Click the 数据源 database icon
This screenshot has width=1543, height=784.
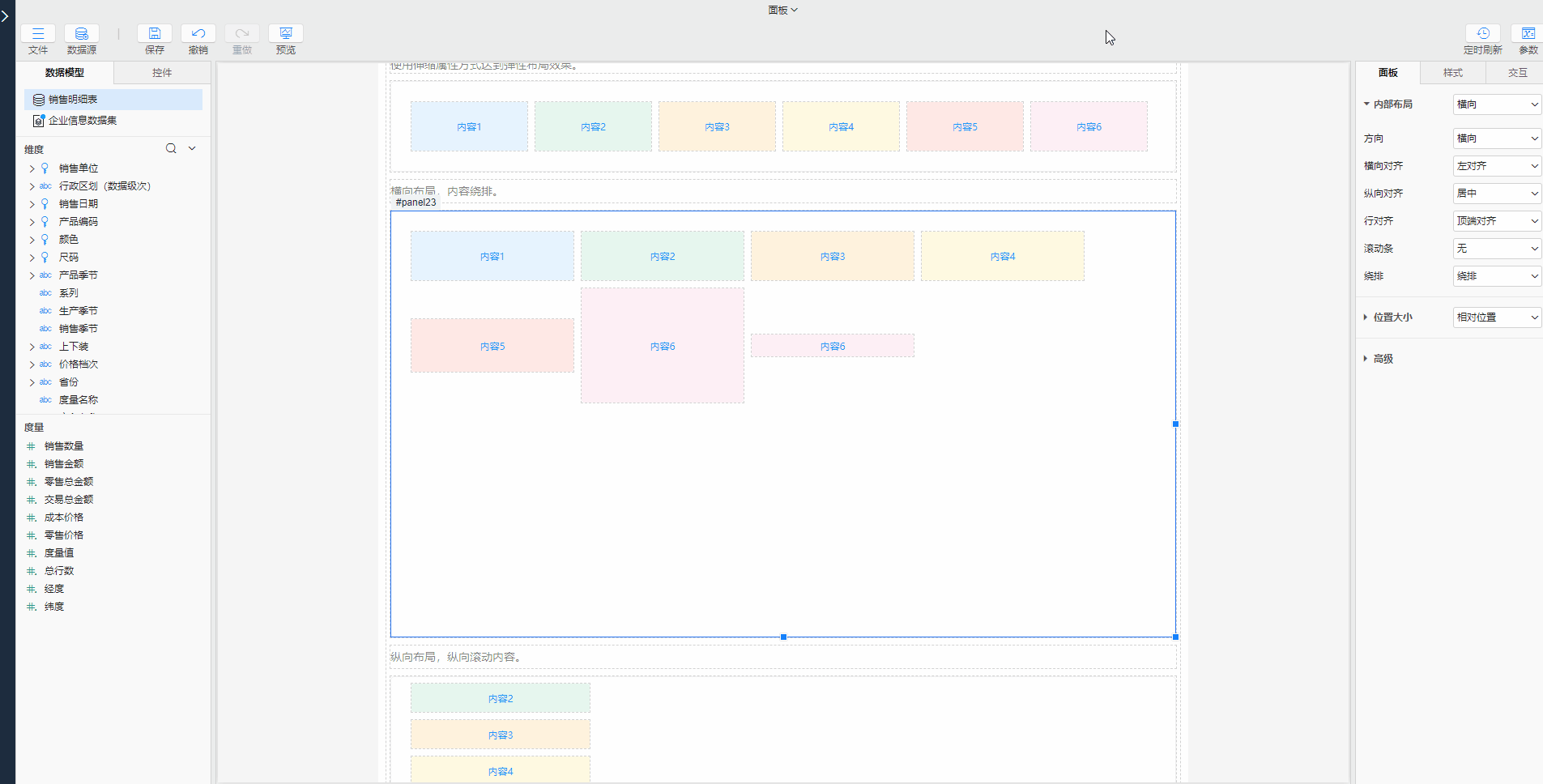(x=82, y=33)
